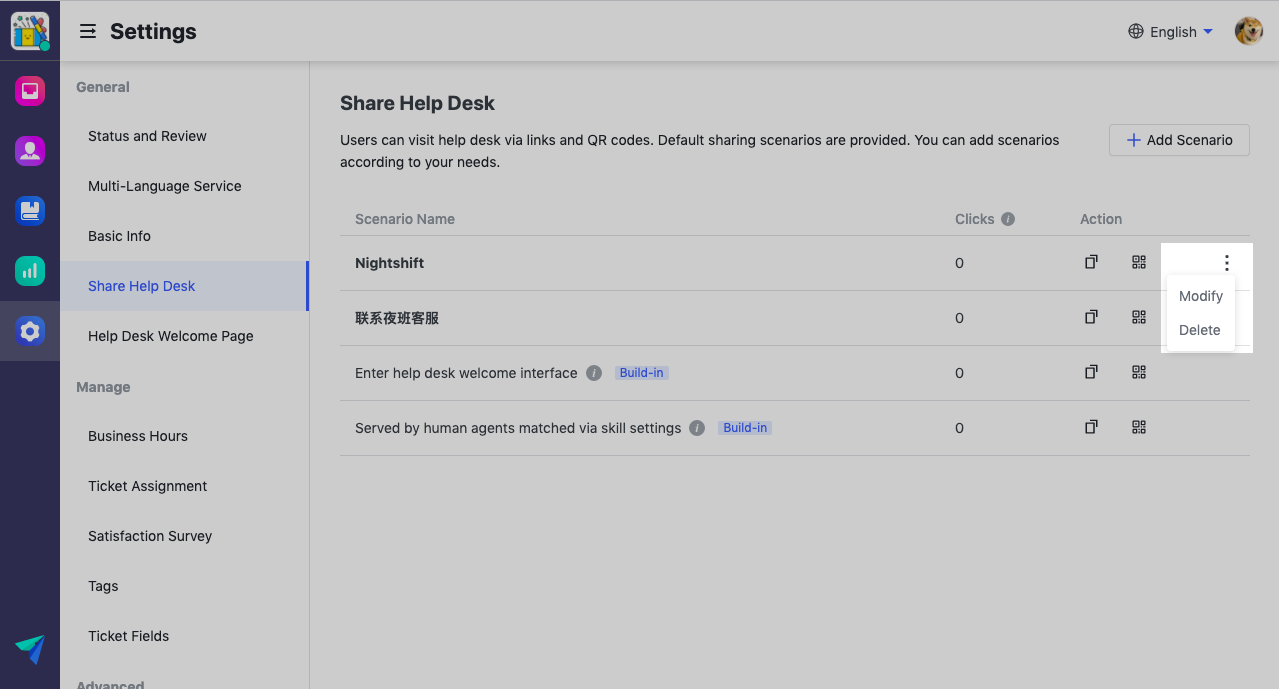Click the Add Scenario button
The height and width of the screenshot is (689, 1279).
coord(1179,140)
